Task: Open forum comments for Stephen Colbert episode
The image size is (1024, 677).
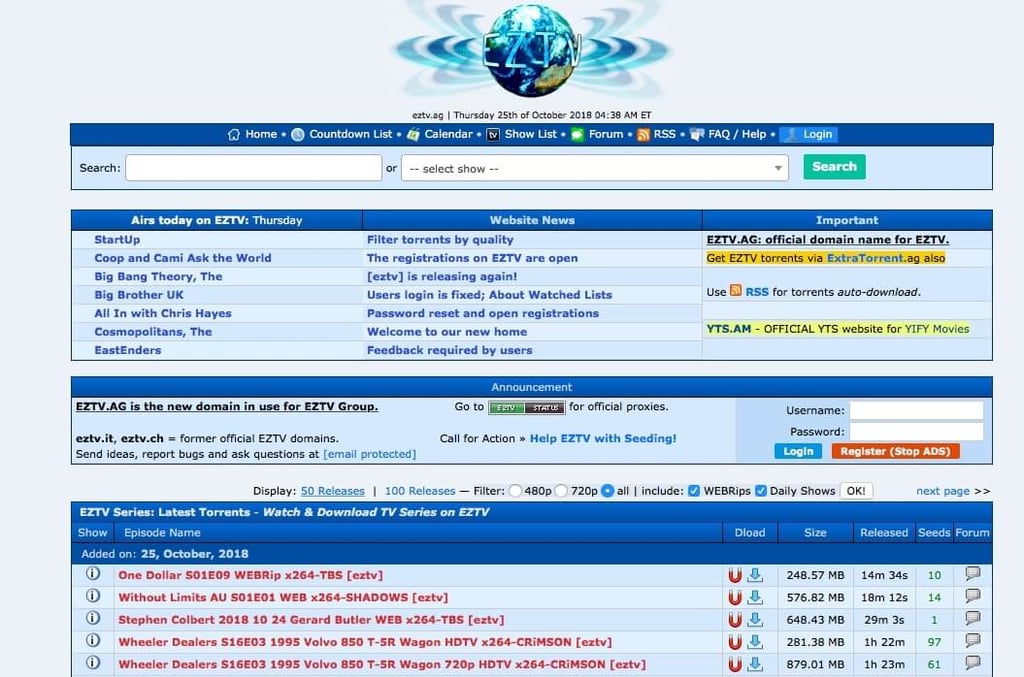Action: pos(972,618)
